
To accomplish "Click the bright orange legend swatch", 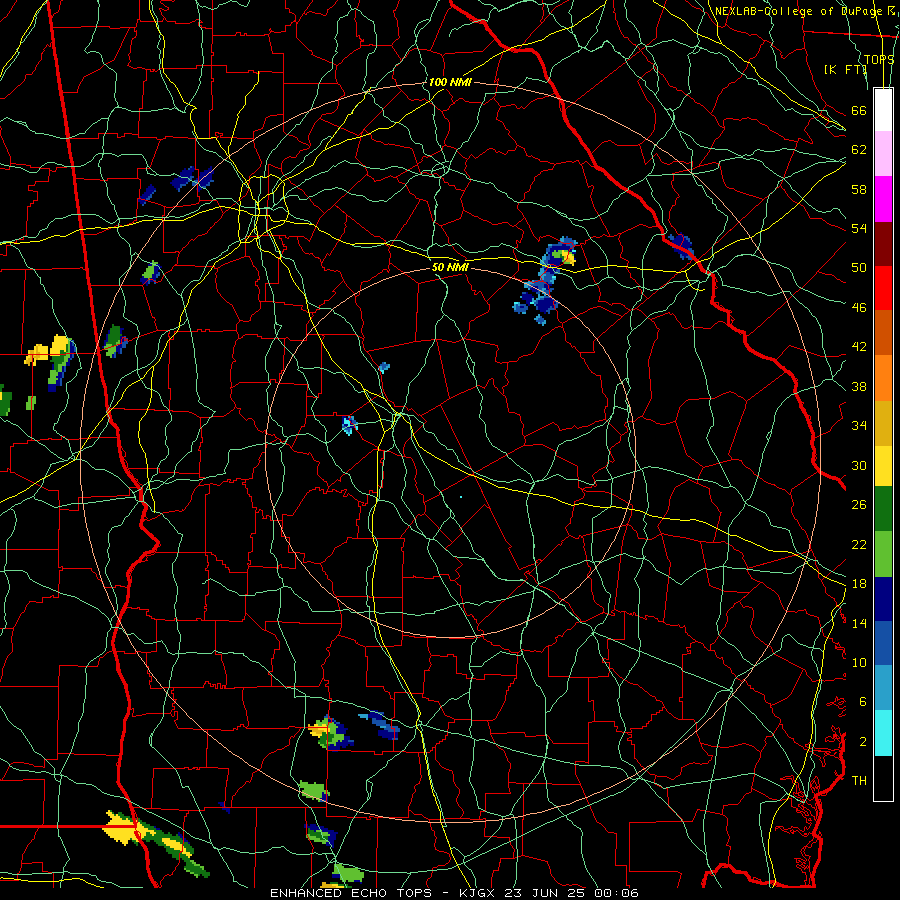I will pos(883,378).
